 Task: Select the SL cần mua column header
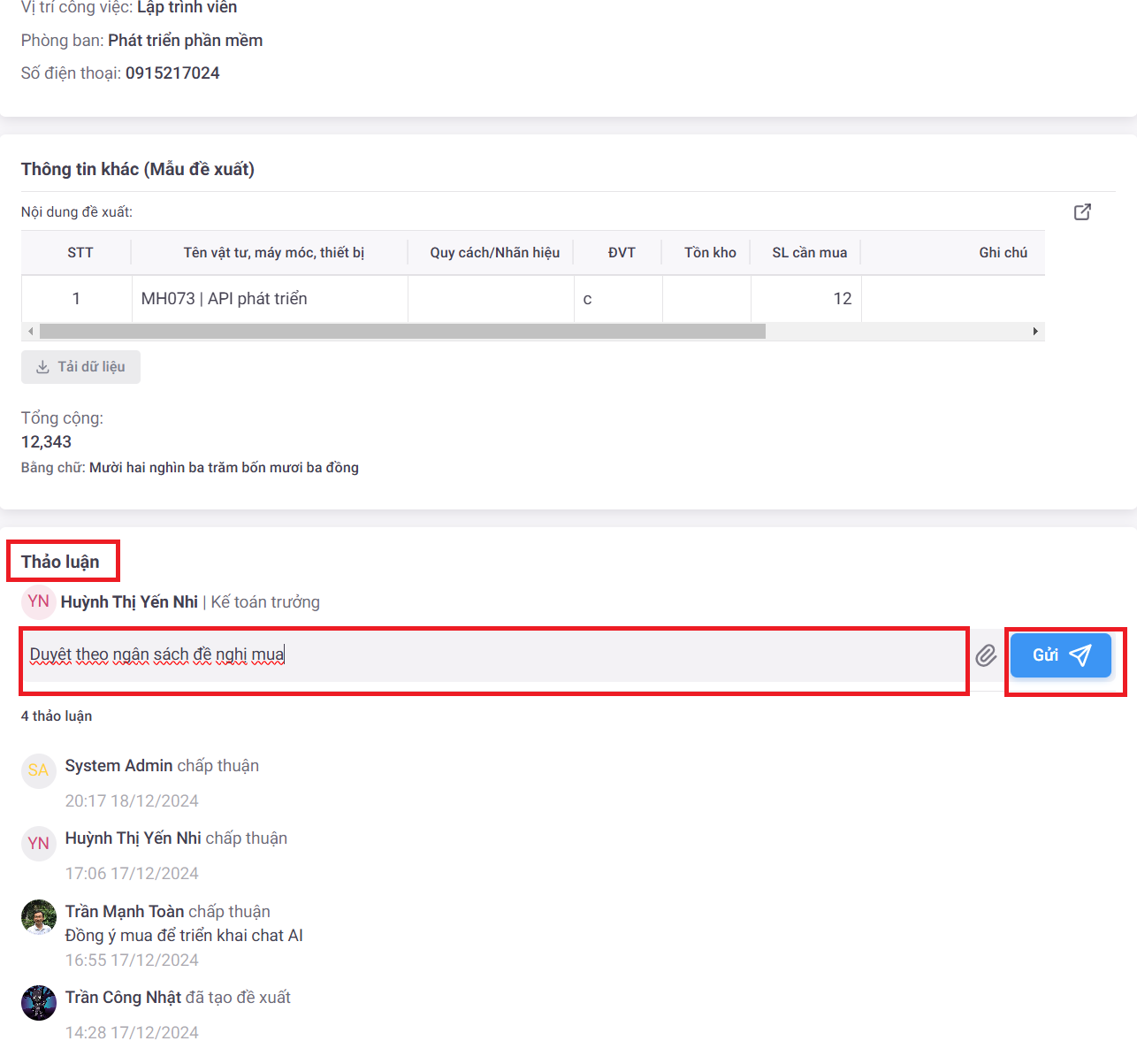tap(809, 253)
